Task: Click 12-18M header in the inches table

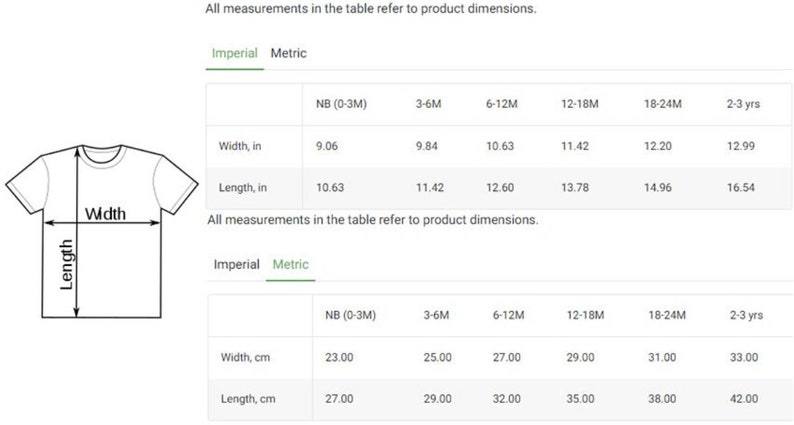Action: click(x=580, y=104)
